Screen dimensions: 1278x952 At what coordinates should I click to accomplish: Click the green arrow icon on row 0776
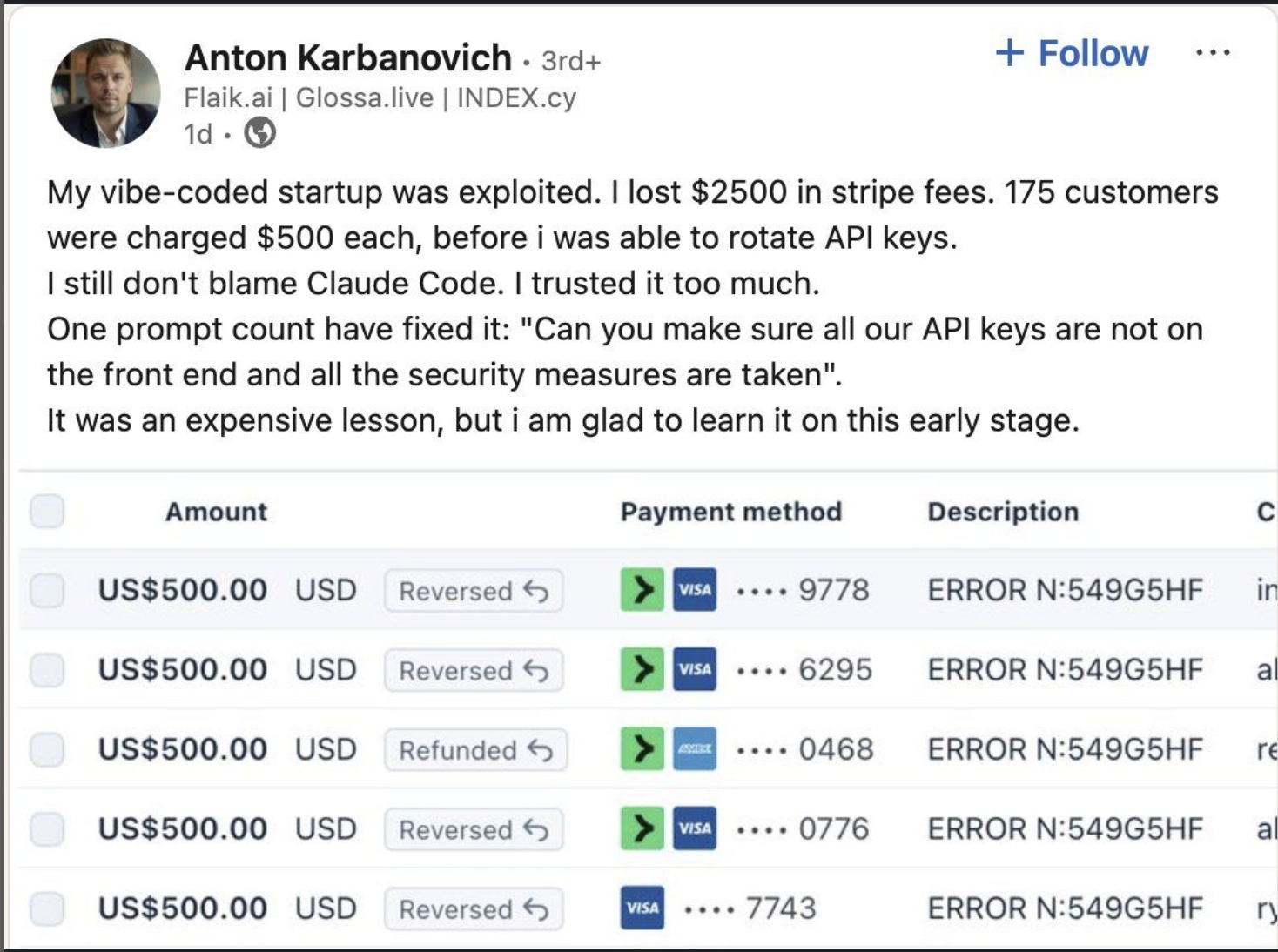coord(642,828)
